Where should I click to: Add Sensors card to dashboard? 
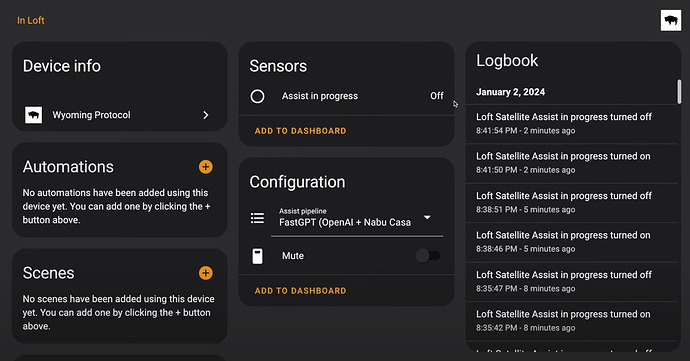tap(300, 131)
